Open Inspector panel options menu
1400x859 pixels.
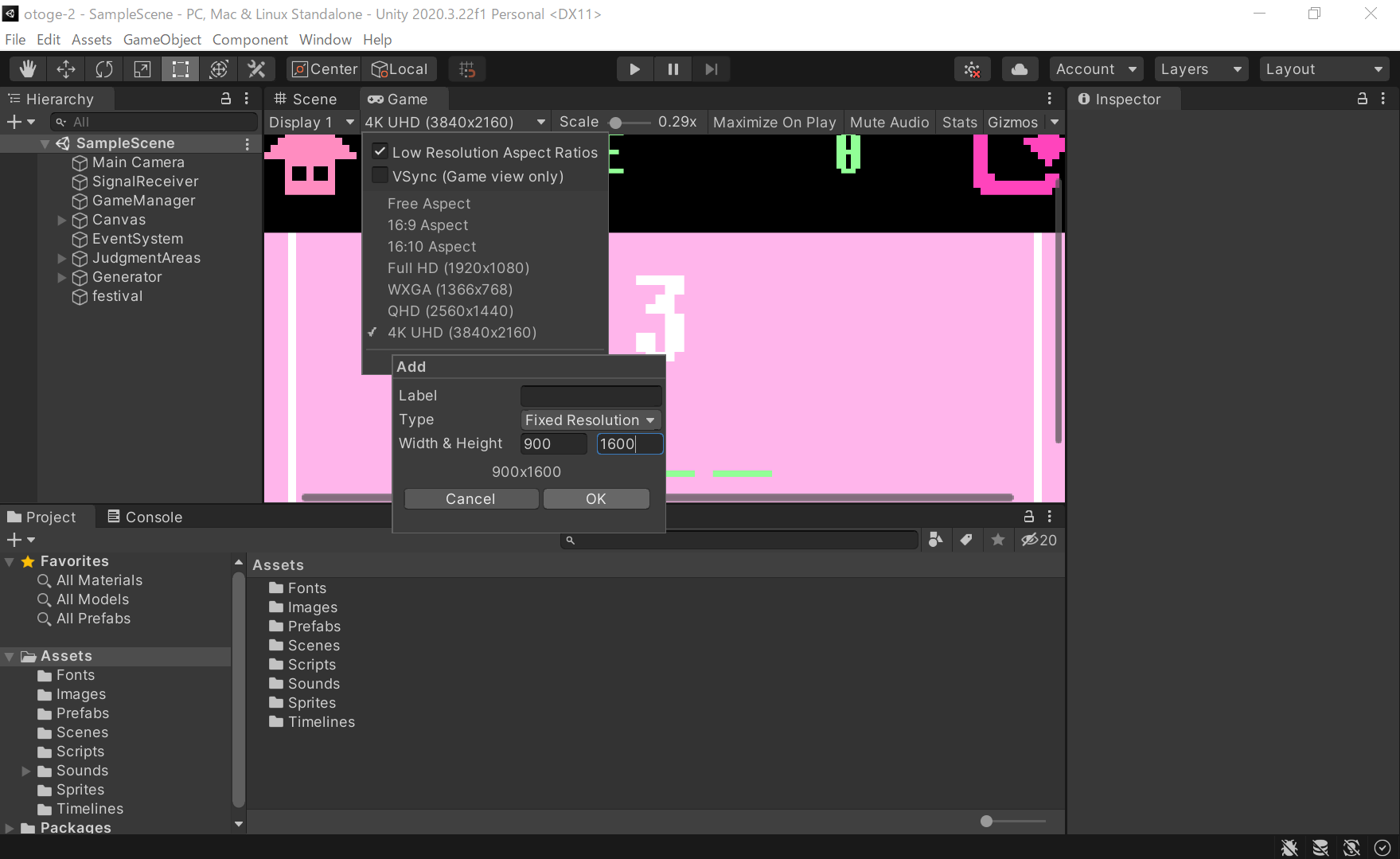point(1383,99)
